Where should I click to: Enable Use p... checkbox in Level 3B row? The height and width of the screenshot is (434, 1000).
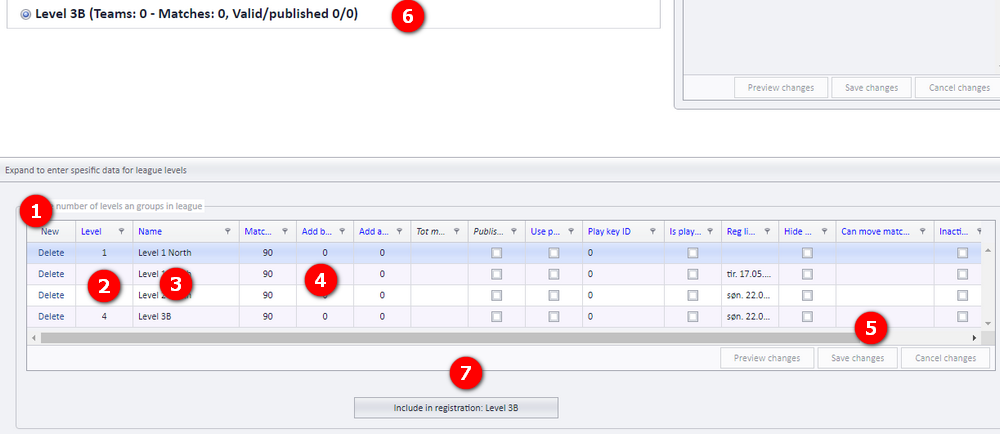click(x=554, y=316)
